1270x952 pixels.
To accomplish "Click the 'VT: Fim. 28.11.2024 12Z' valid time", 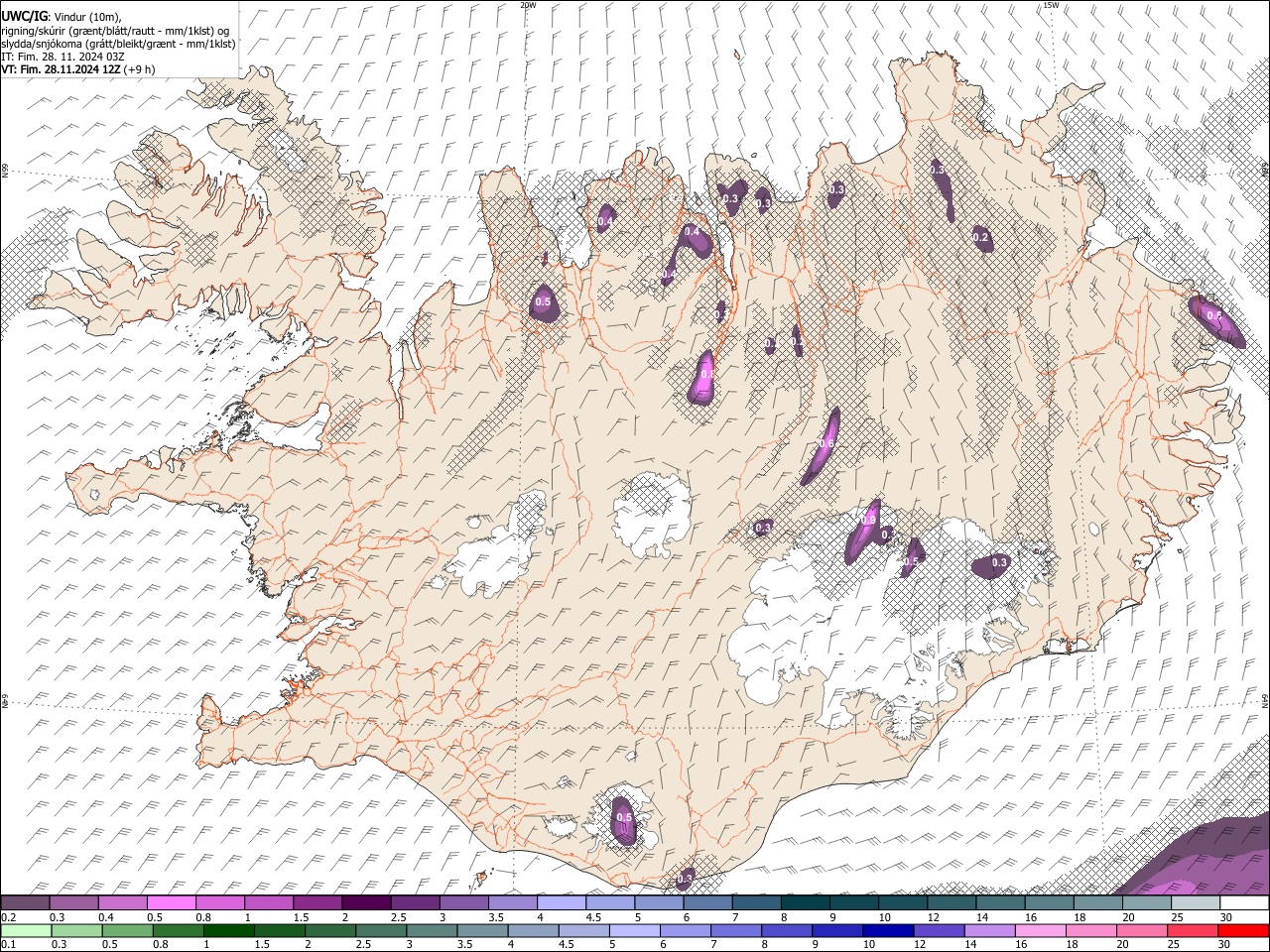I will 61,69.
